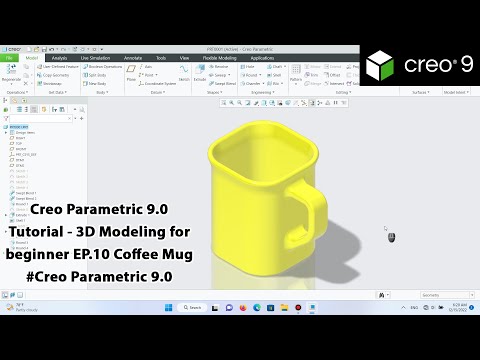Click Boolean Operations
Viewport: 480px width, 360px height.
[103, 67]
